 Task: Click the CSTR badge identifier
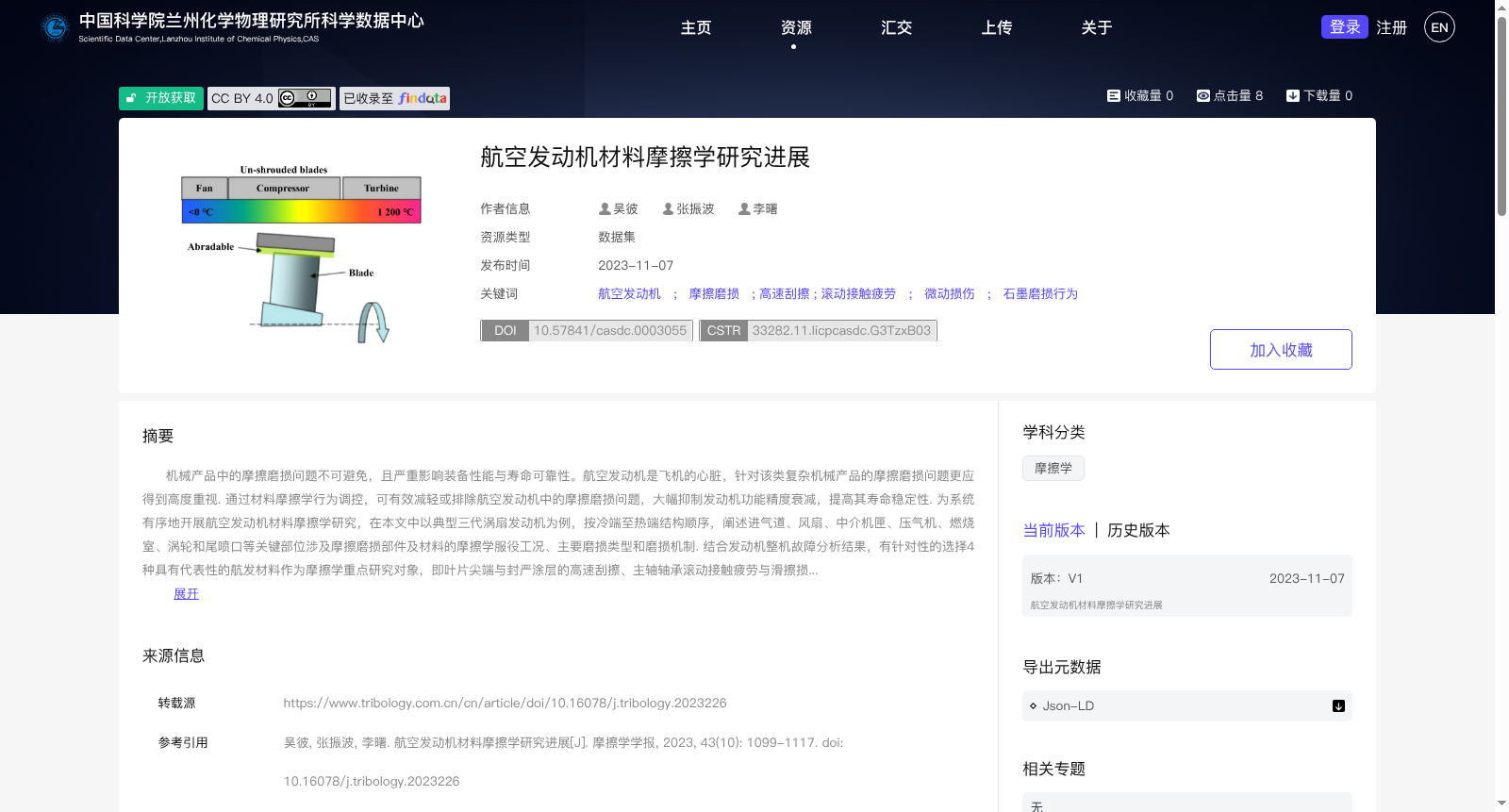point(818,330)
